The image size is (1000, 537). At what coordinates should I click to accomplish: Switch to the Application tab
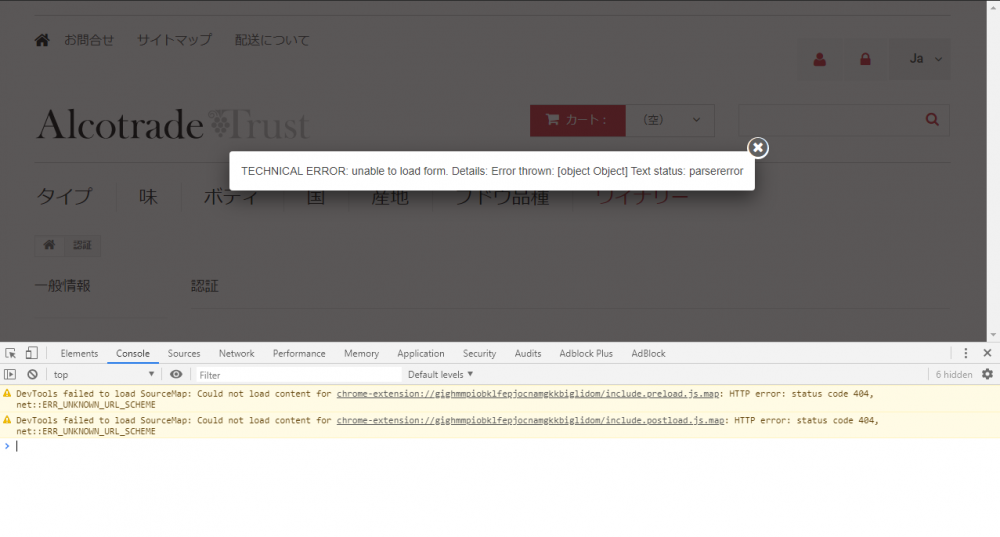tap(421, 353)
